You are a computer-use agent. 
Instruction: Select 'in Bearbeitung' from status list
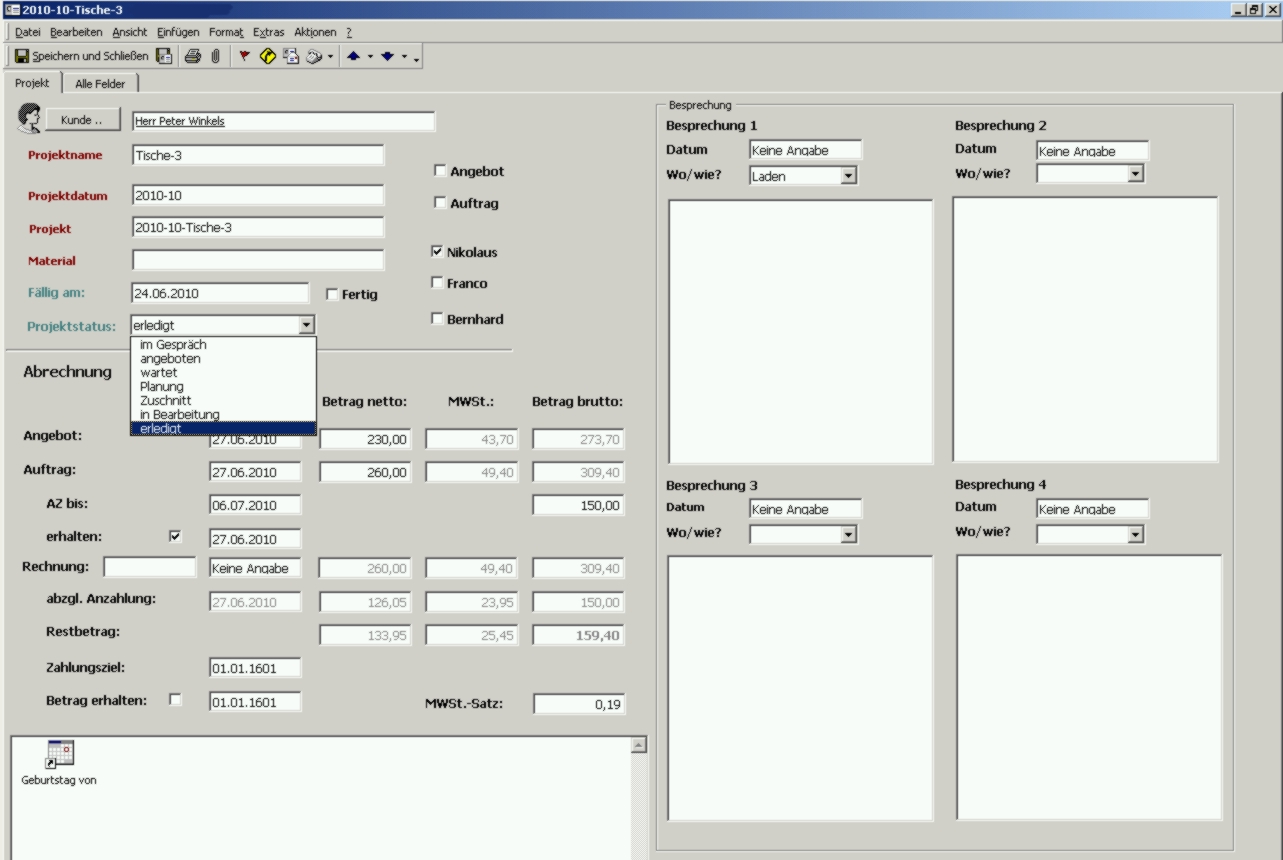click(x=180, y=414)
